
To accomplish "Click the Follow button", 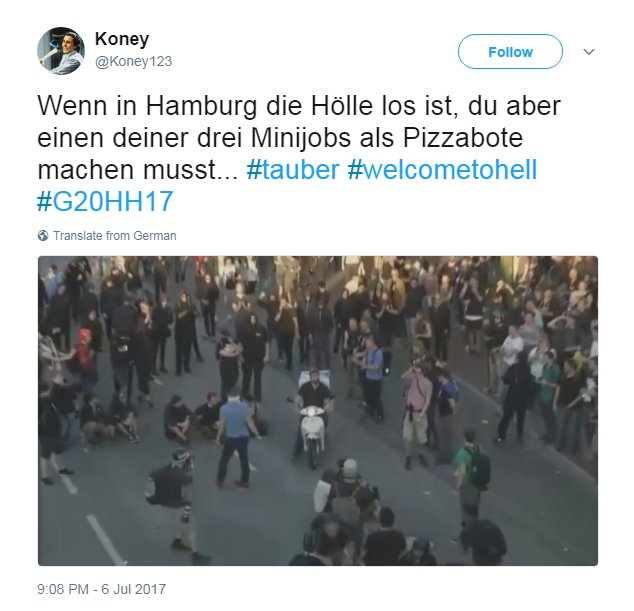I will tap(510, 52).
